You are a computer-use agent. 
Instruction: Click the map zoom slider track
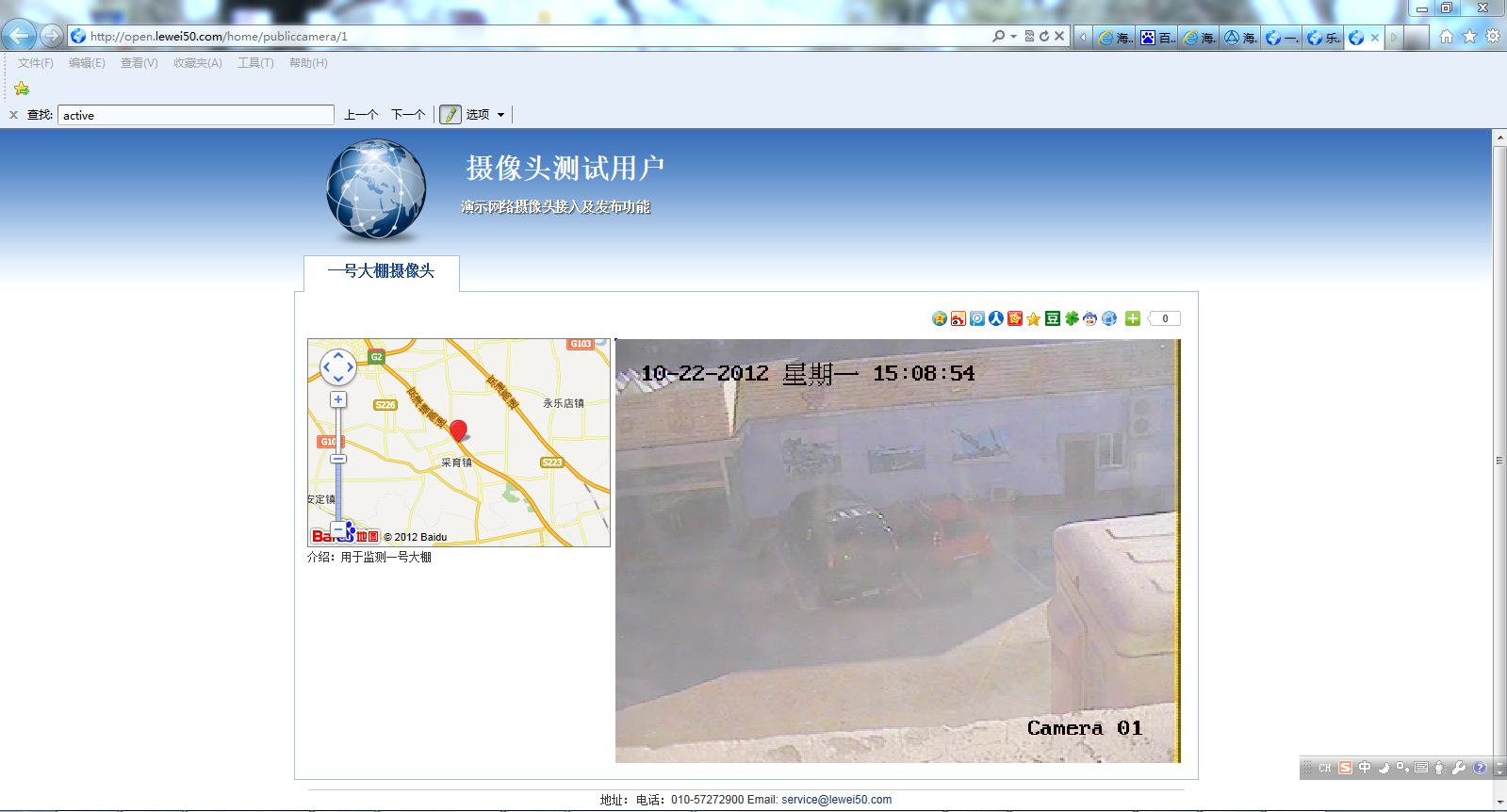pos(338,490)
